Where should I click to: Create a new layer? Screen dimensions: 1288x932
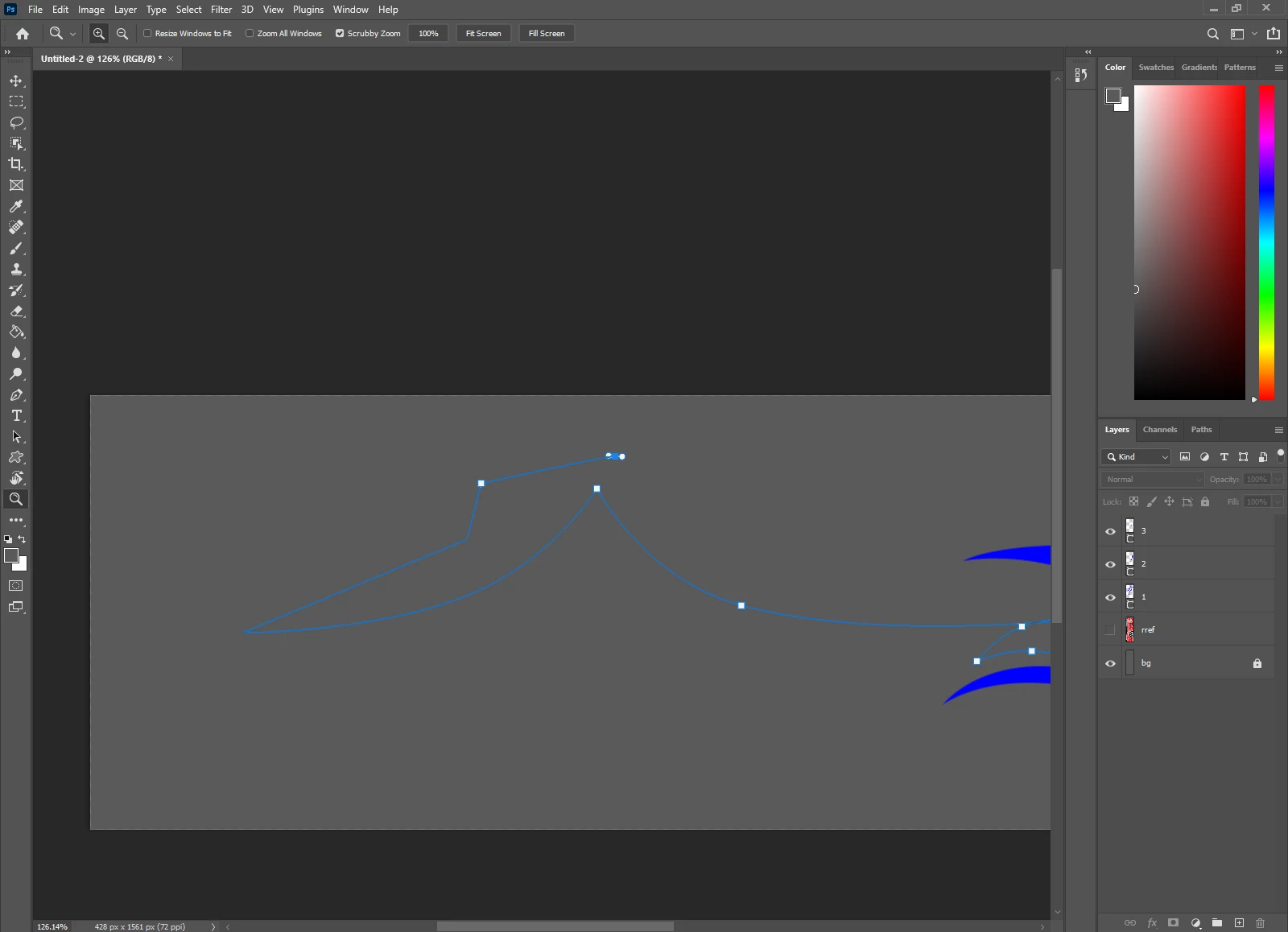click(x=1239, y=922)
